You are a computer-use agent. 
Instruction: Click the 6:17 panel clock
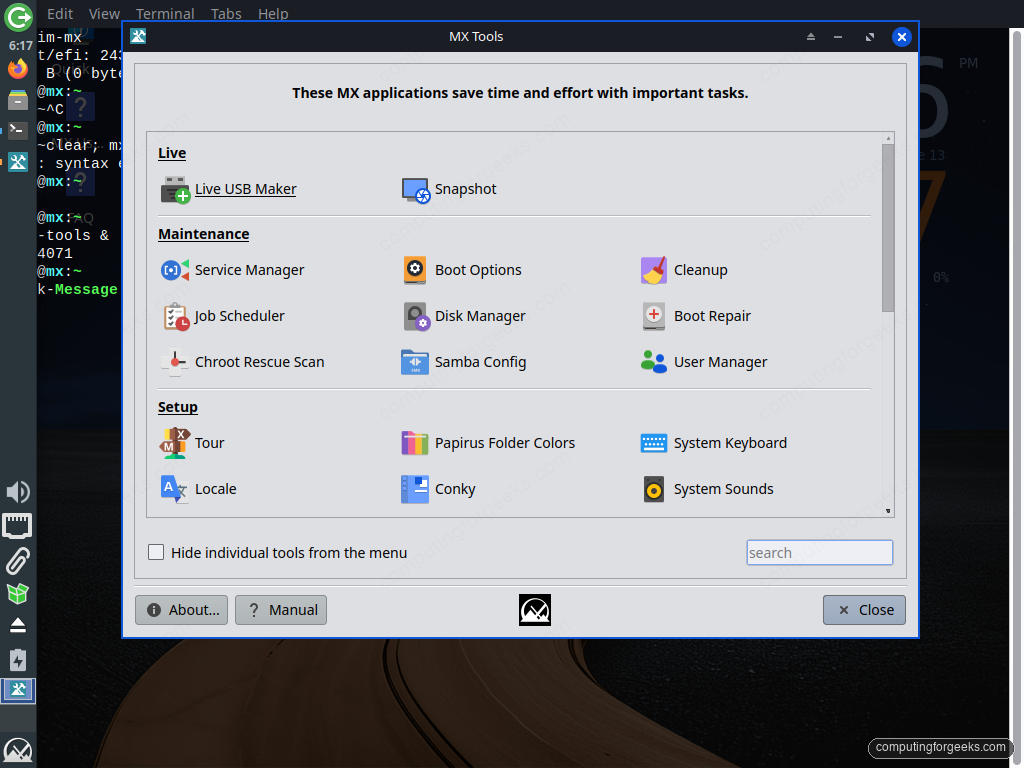(21, 46)
